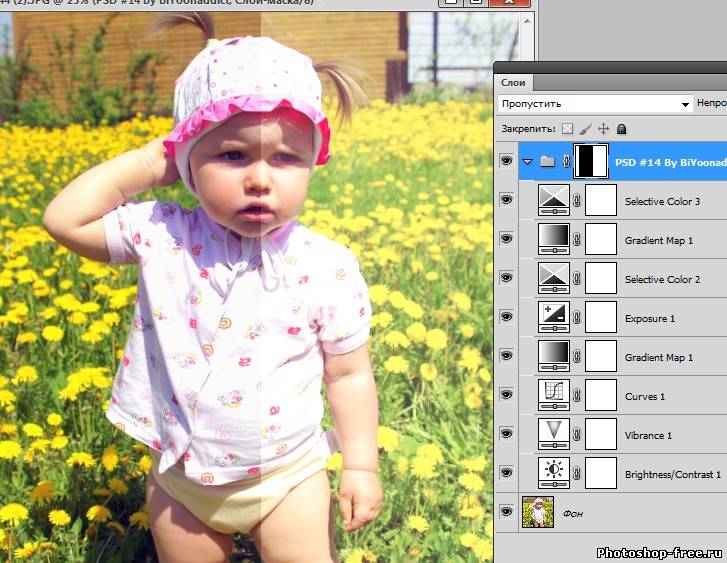
Task: Click the Brightness/Contrast 1 sun icon
Action: point(553,474)
